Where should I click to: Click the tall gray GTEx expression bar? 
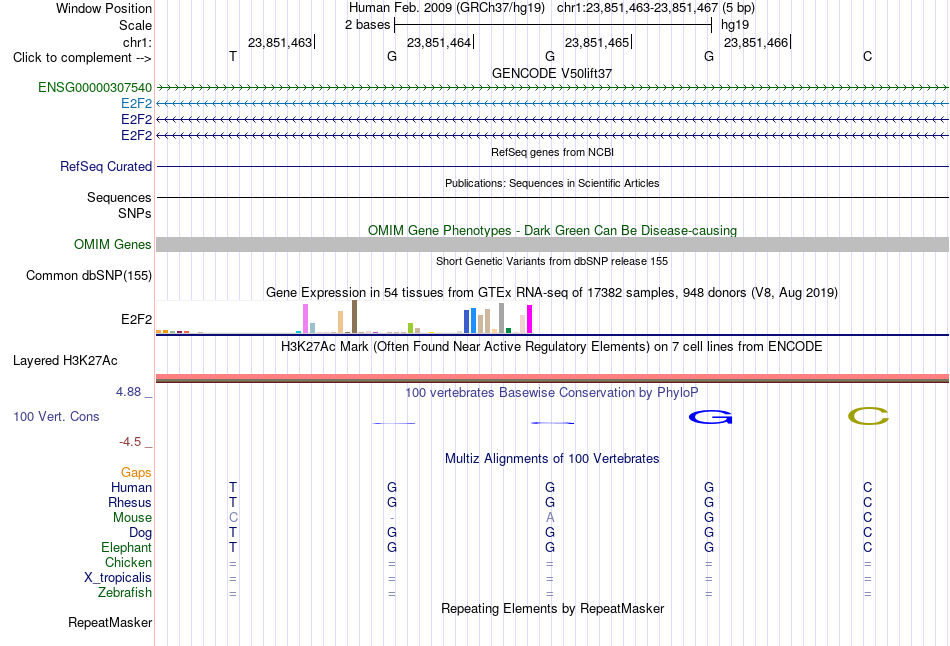coord(502,318)
